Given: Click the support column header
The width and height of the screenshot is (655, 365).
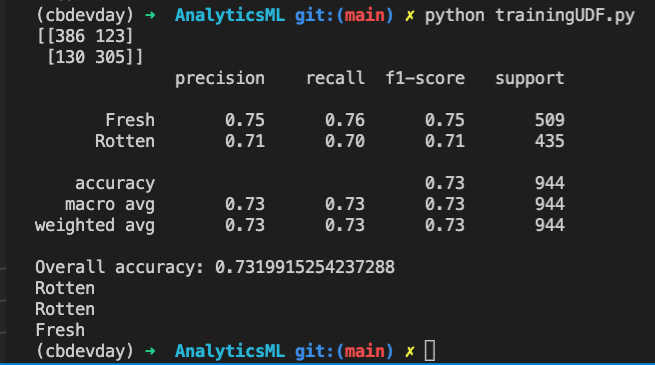Looking at the screenshot, I should pyautogui.click(x=530, y=79).
